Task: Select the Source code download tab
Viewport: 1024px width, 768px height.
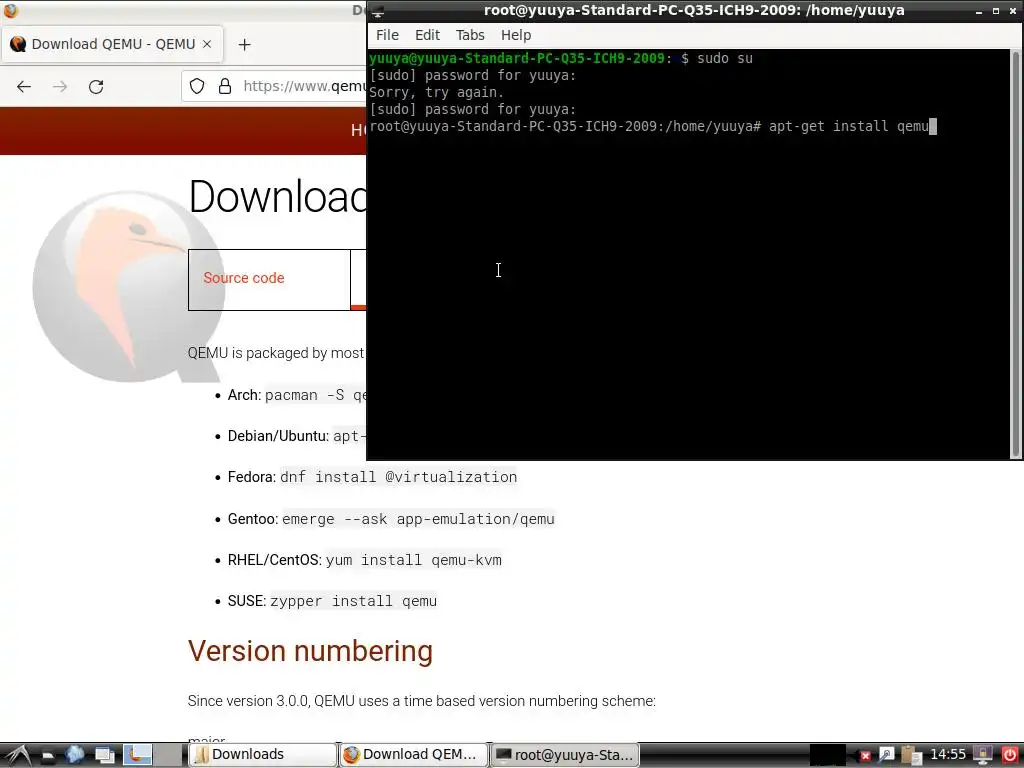Action: 269,280
